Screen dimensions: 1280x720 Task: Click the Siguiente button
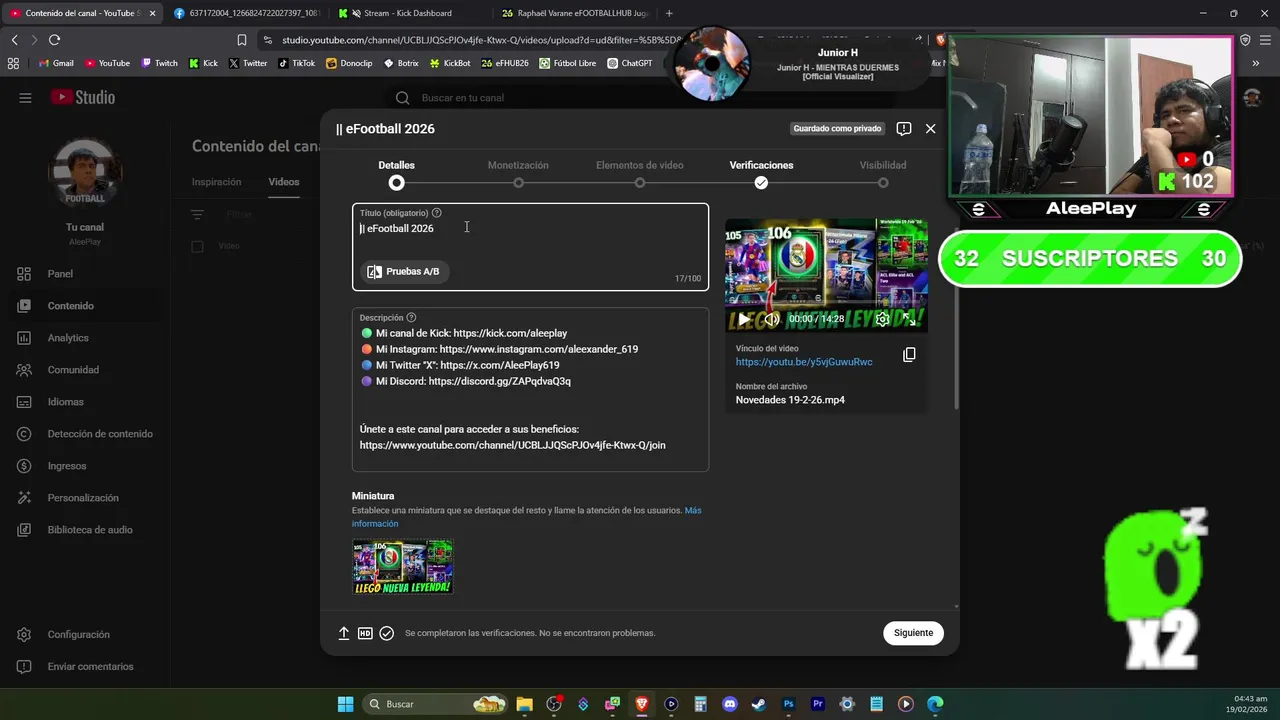(913, 633)
